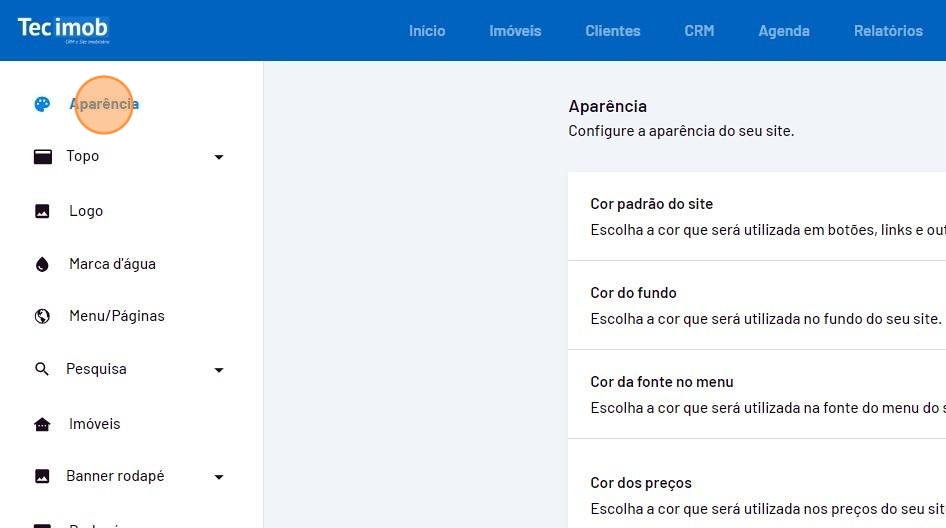This screenshot has width=946, height=528.
Task: Click the Aparência palette icon
Action: pyautogui.click(x=42, y=104)
